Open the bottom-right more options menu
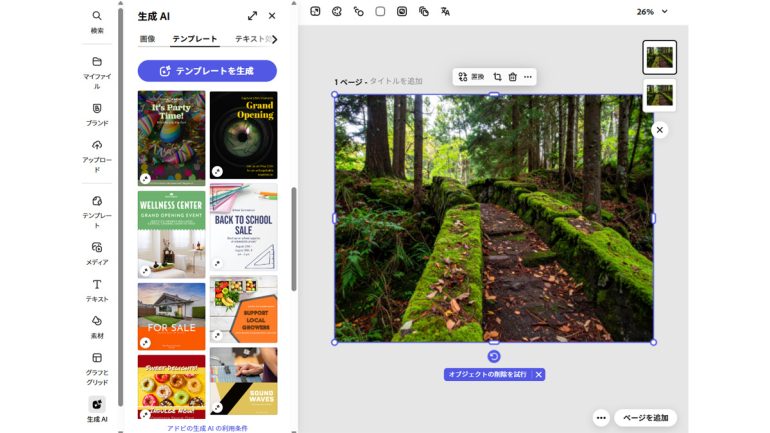The width and height of the screenshot is (770, 433). [601, 418]
